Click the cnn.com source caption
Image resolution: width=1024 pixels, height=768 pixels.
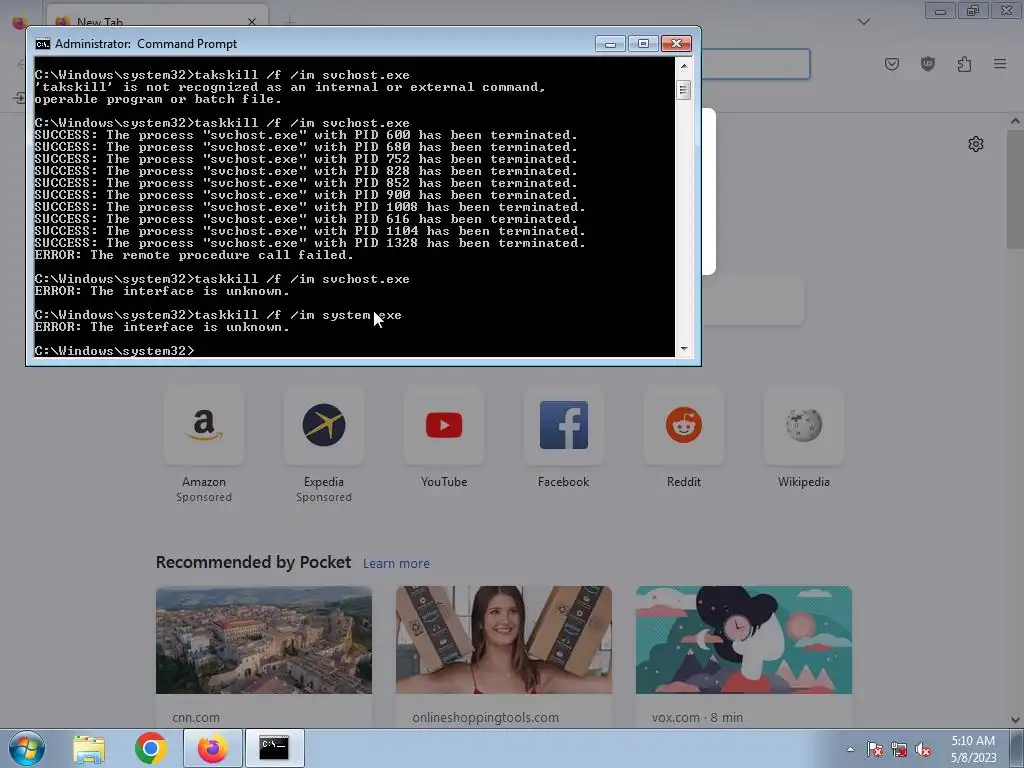[x=196, y=718]
